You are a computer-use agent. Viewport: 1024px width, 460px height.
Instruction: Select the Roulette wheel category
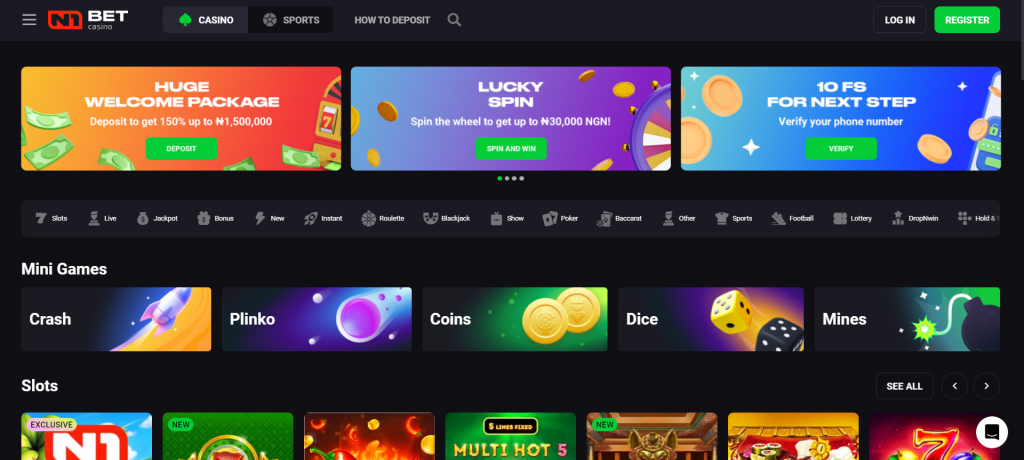(383, 218)
